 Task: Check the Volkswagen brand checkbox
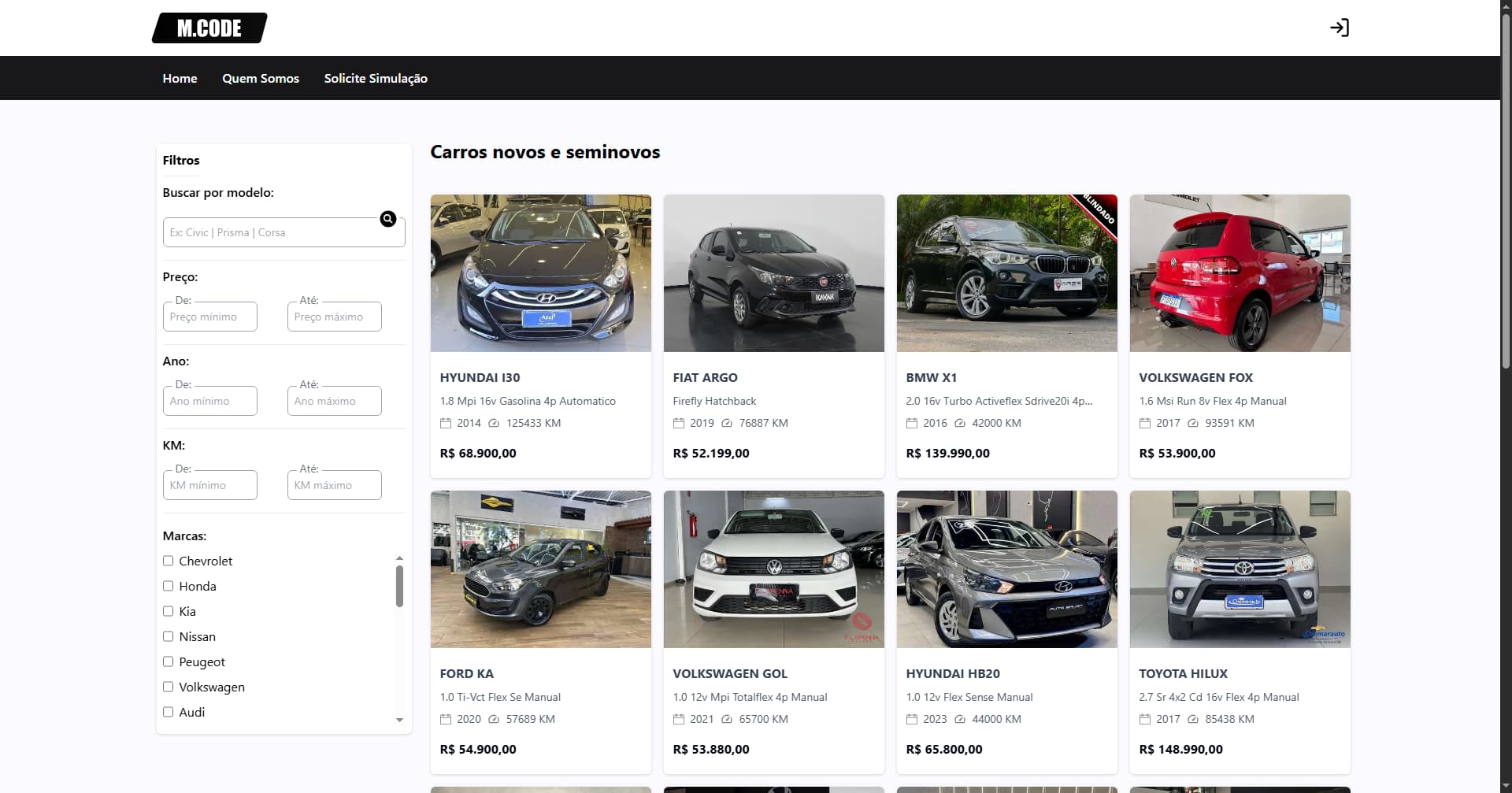pos(168,686)
